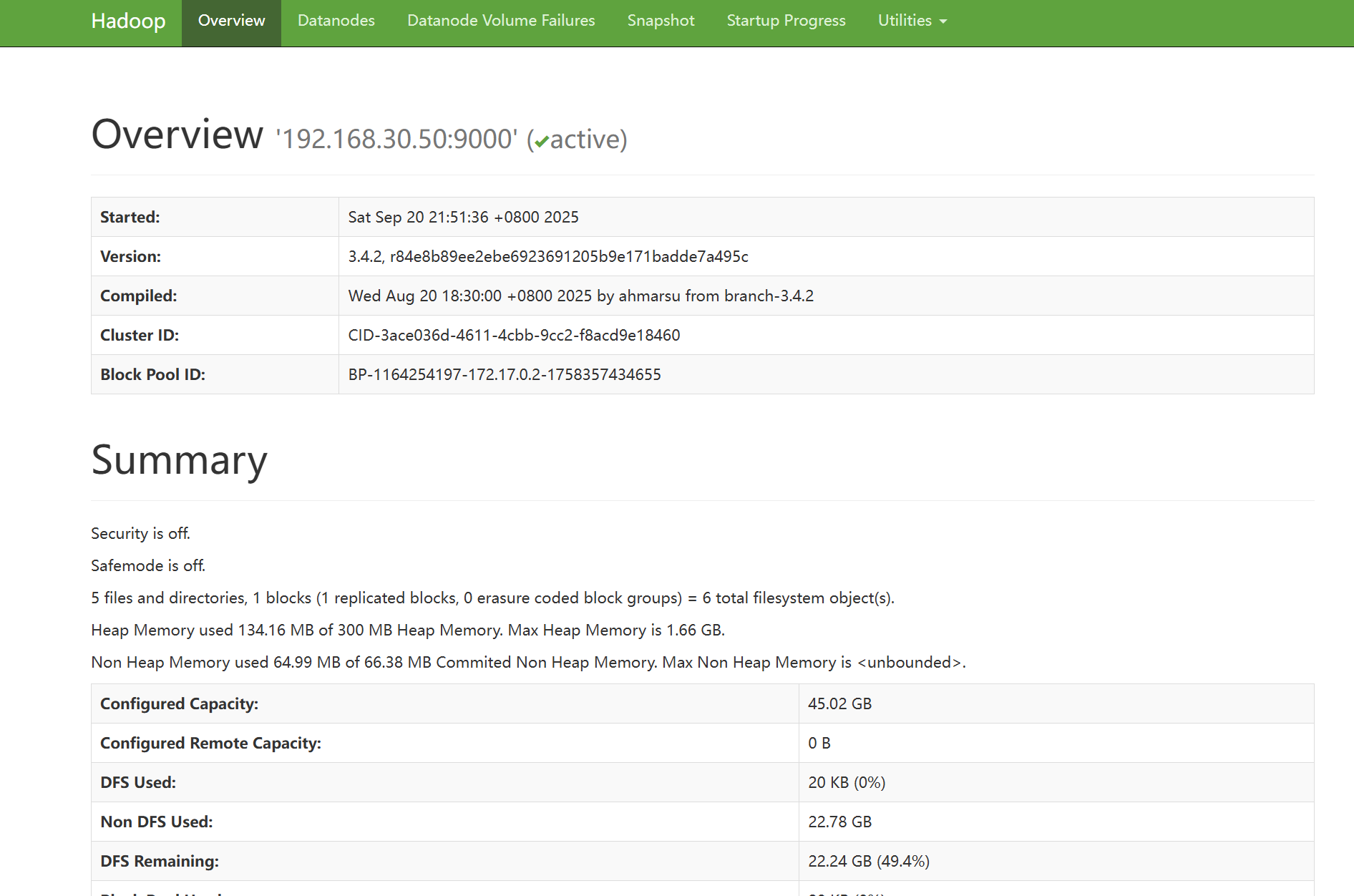
Task: Click the Hadoop brand logo link
Action: coord(128,21)
